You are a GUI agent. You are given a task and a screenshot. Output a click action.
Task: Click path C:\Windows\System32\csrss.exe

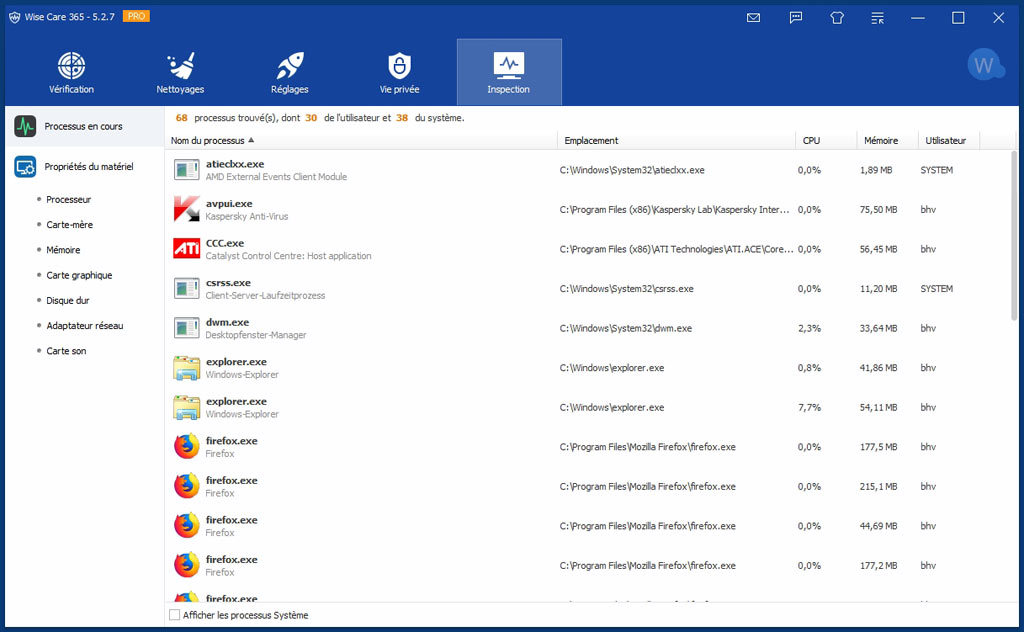pyautogui.click(x=626, y=289)
